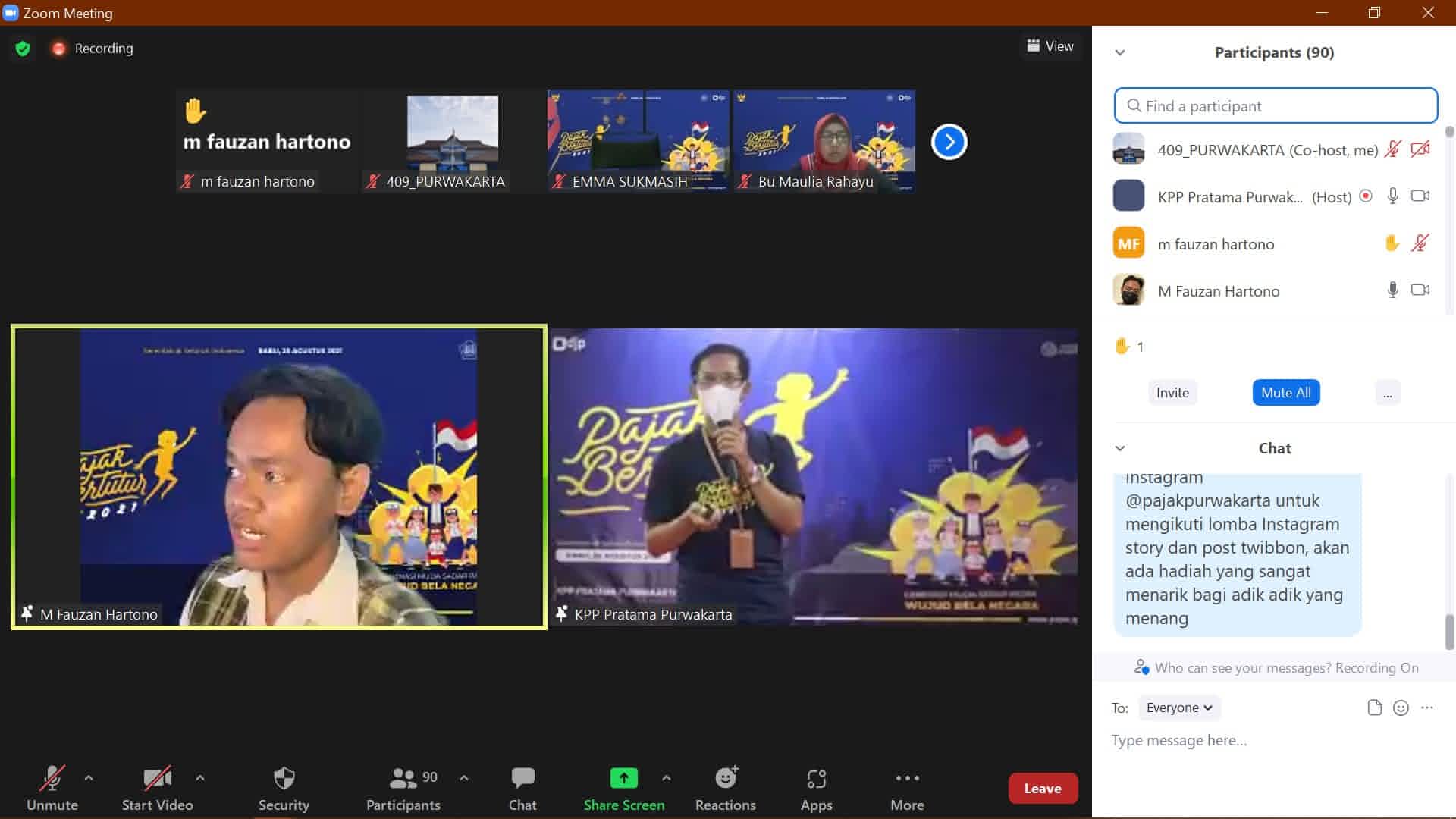Open the Everyone recipient dropdown
This screenshot has width=1456, height=819.
pyautogui.click(x=1179, y=708)
